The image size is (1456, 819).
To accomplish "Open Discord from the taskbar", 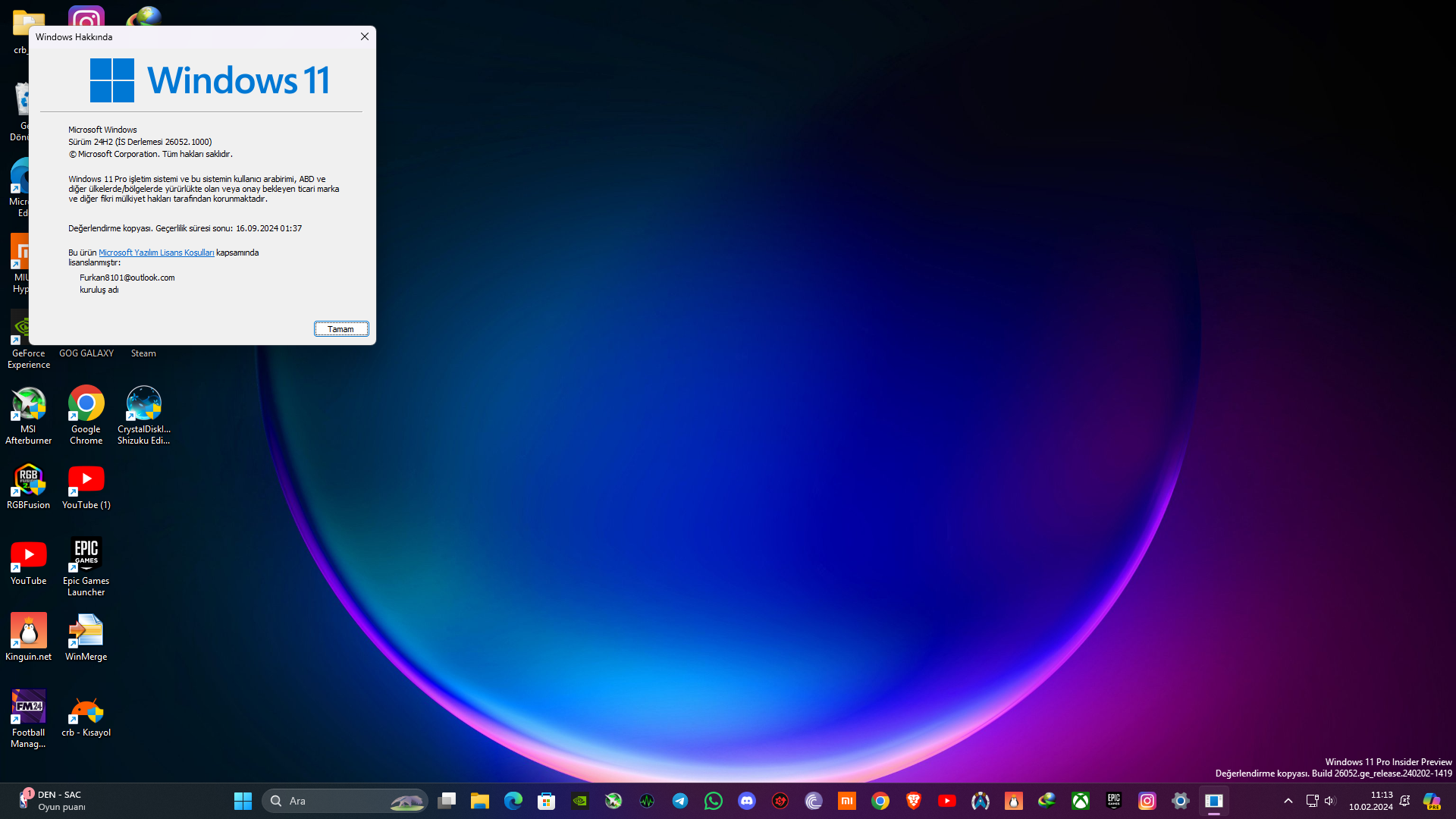I will [747, 801].
